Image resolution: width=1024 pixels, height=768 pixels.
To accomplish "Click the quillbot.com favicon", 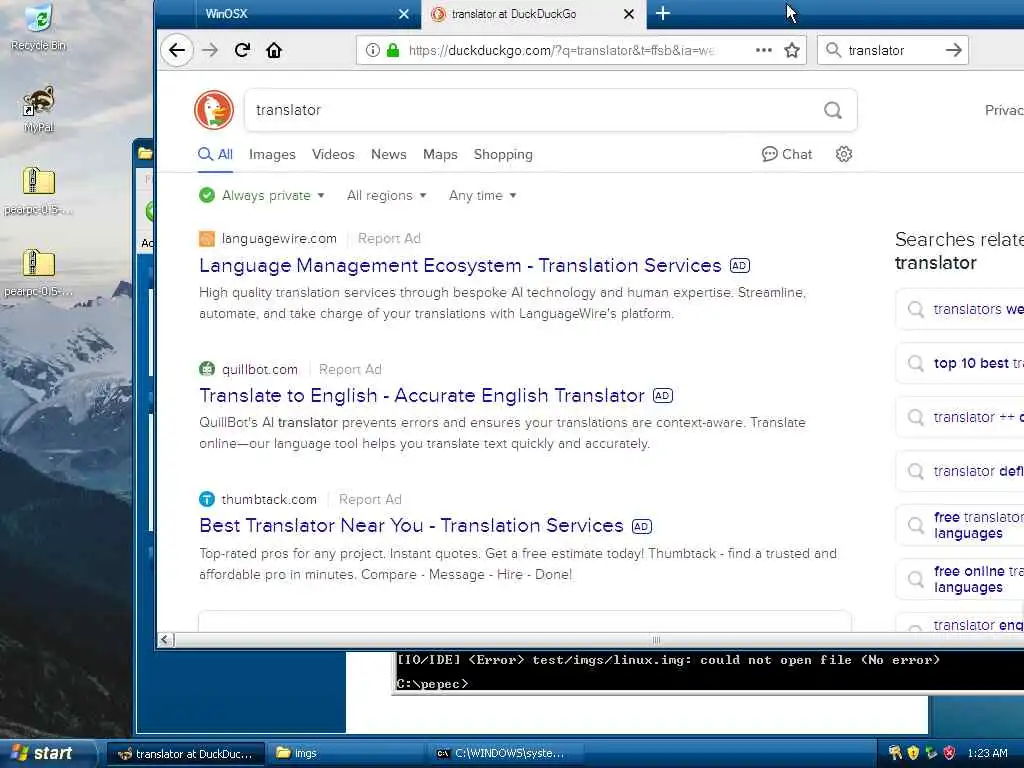I will tap(206, 369).
